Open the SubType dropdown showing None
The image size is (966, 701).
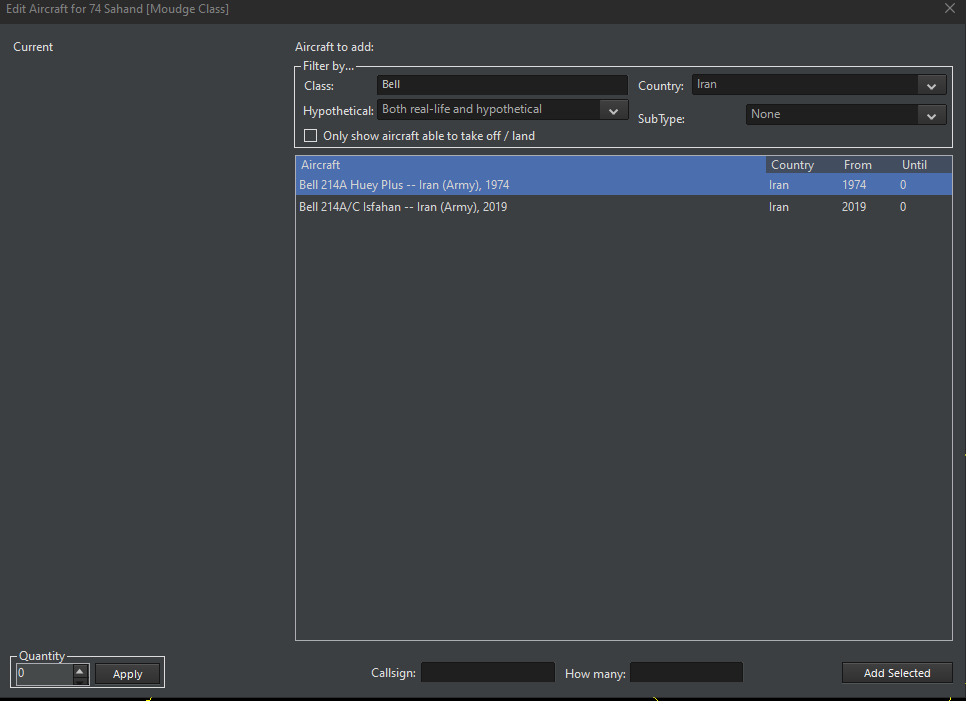pos(845,115)
